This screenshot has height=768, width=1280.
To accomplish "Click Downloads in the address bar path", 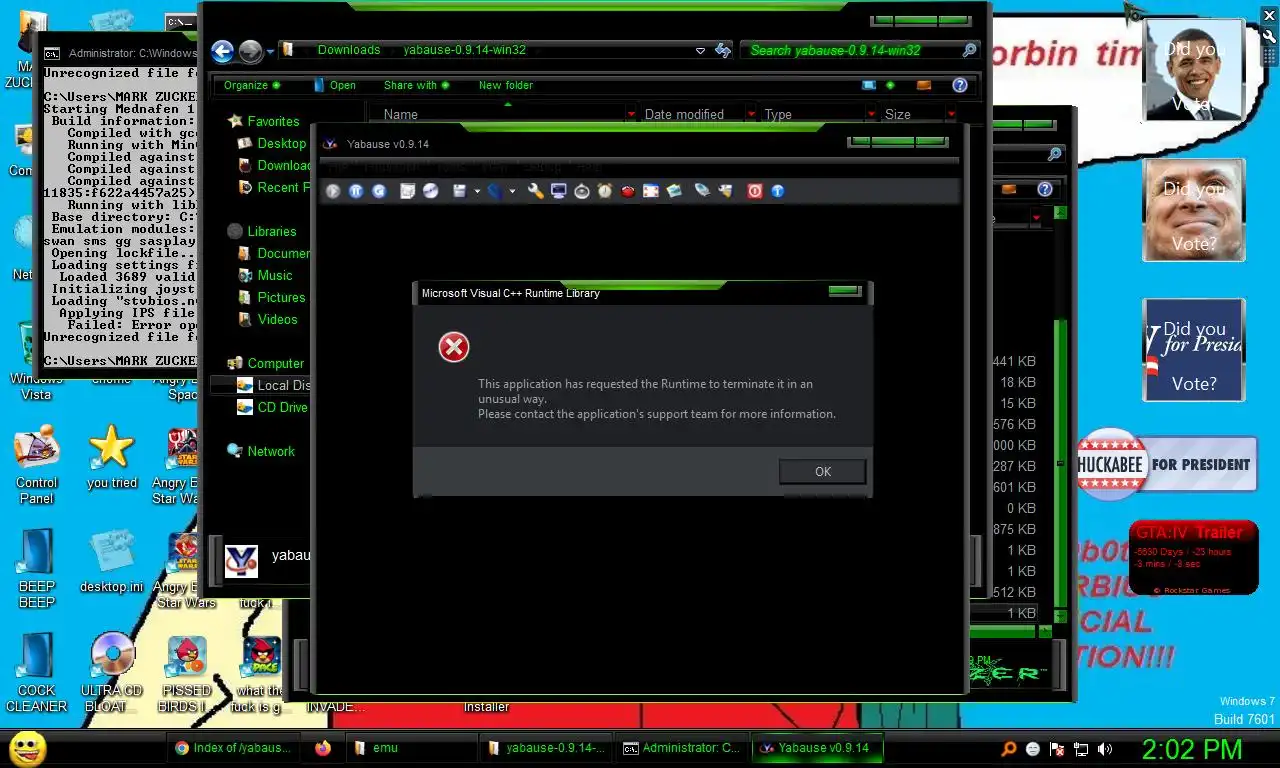I will (348, 50).
